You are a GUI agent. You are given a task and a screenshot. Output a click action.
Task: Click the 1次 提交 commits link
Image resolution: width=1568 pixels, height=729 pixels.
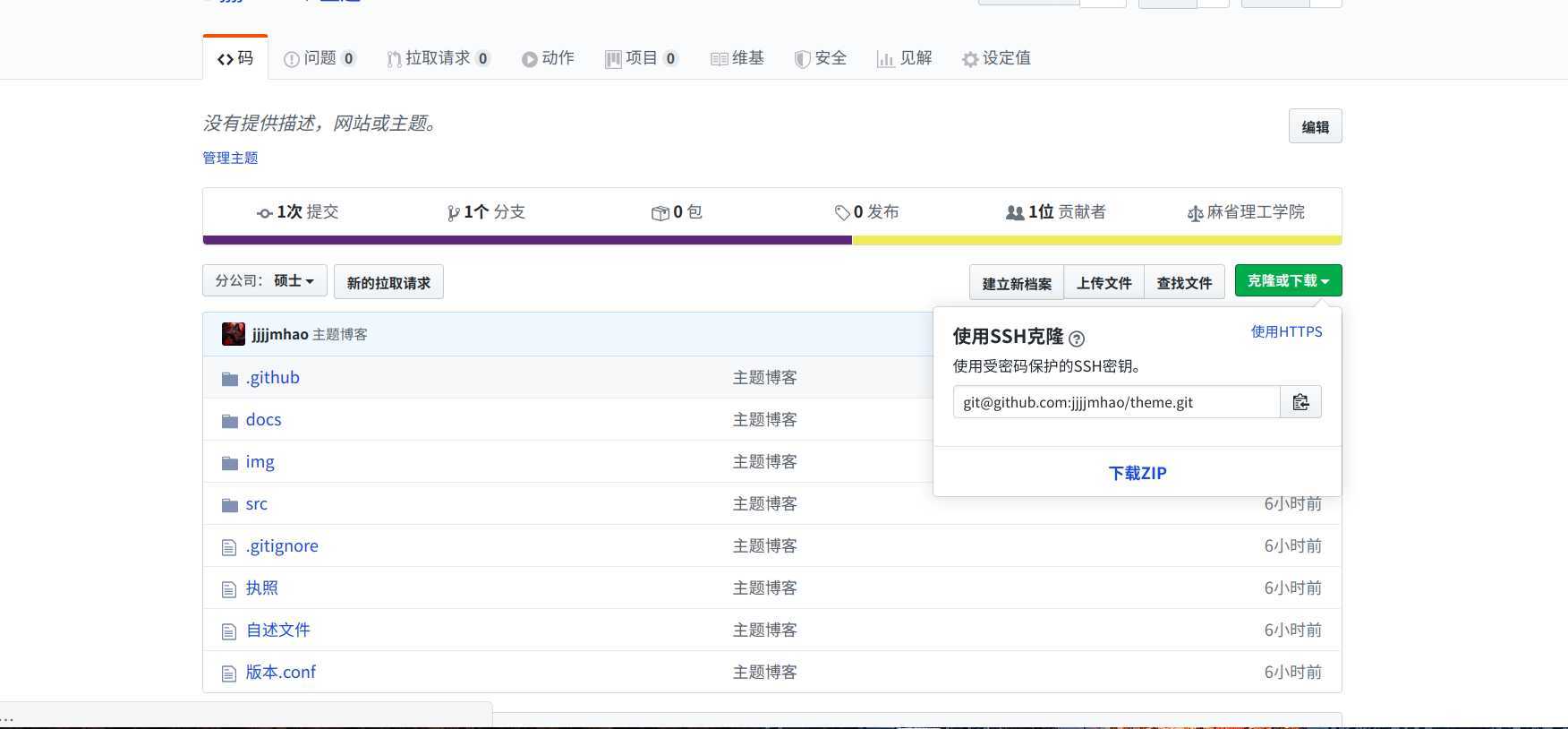(298, 212)
